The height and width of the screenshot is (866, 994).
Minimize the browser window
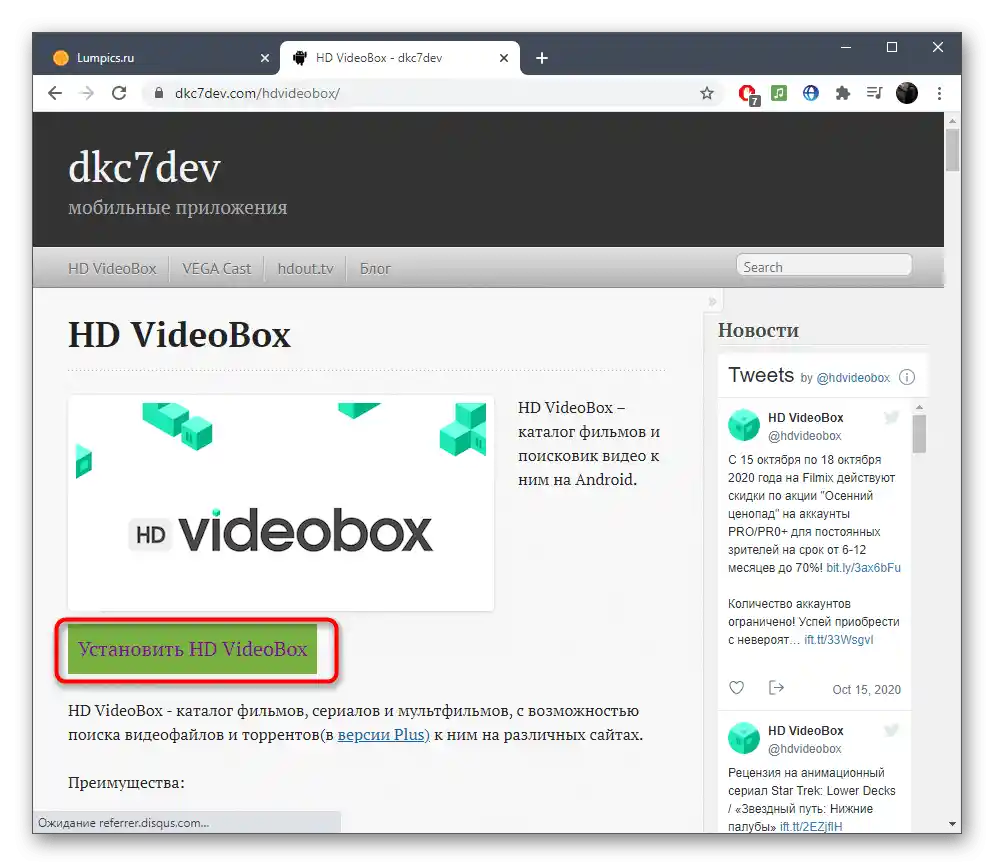846,48
